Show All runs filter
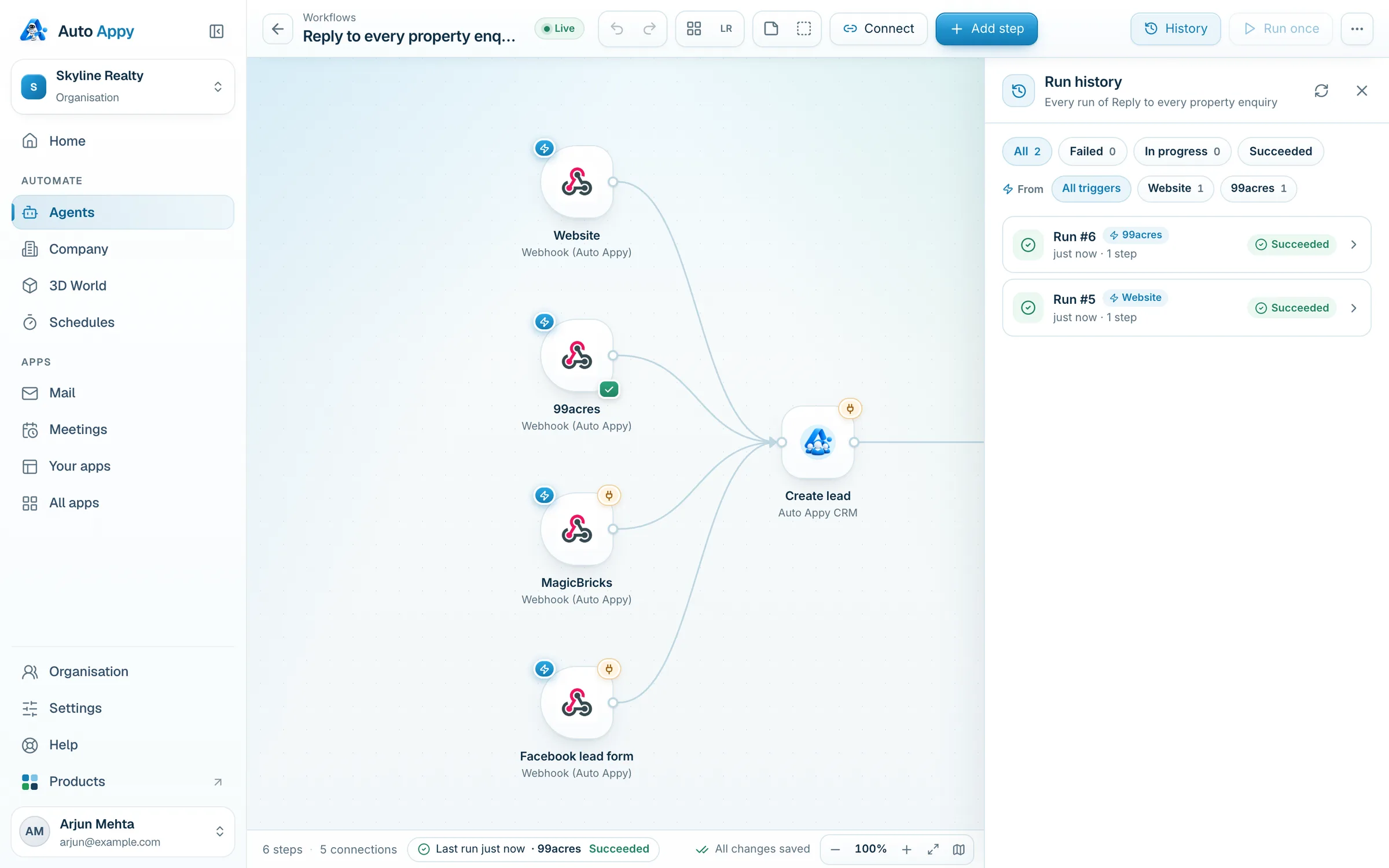The width and height of the screenshot is (1389, 868). click(1027, 151)
